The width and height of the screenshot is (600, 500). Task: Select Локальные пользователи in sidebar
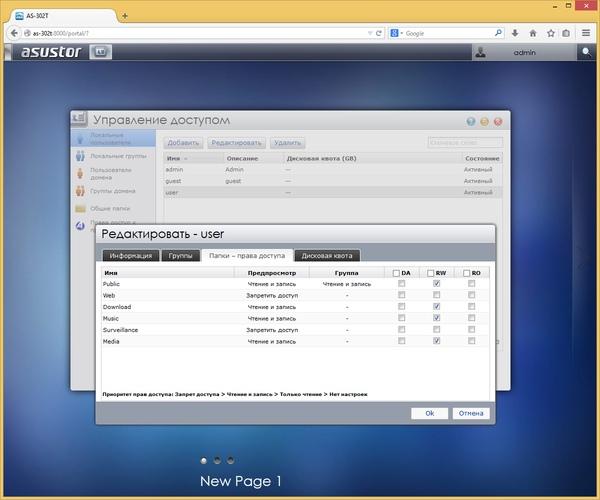pyautogui.click(x=113, y=138)
